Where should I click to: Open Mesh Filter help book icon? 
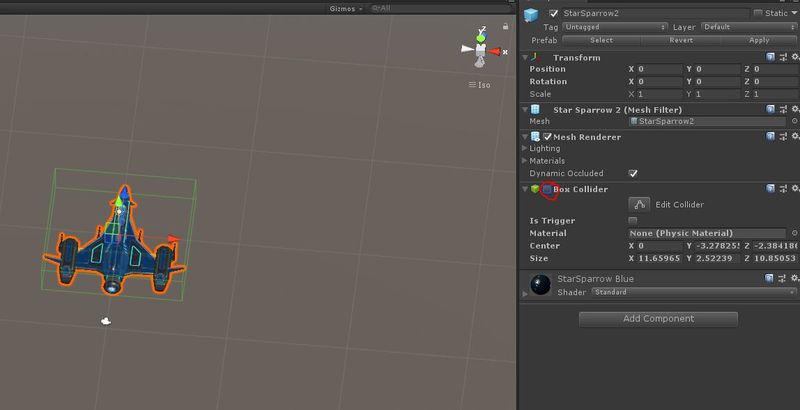pos(770,109)
